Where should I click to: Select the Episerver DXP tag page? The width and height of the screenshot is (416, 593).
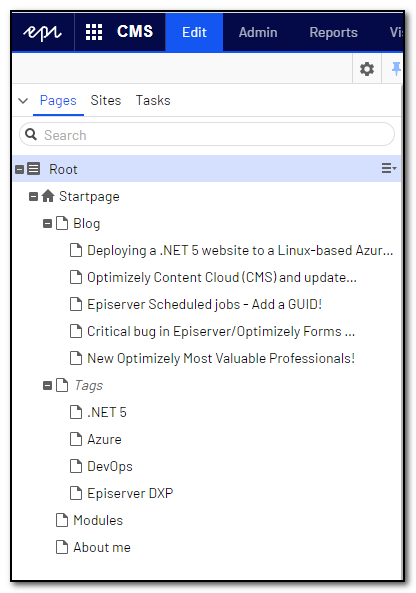pos(130,494)
